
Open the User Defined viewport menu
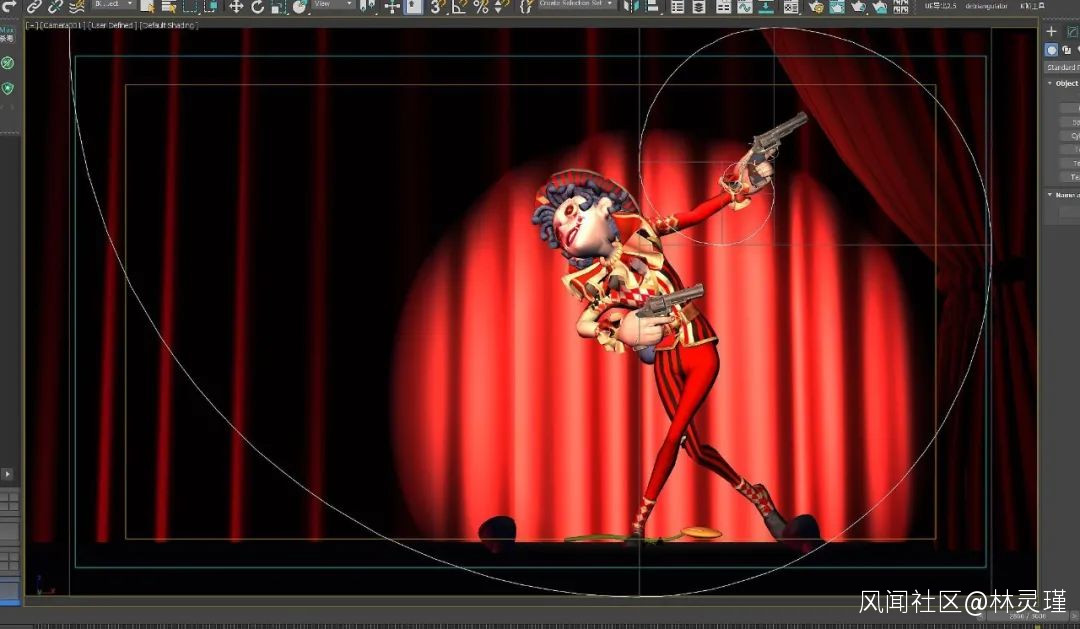(x=115, y=25)
